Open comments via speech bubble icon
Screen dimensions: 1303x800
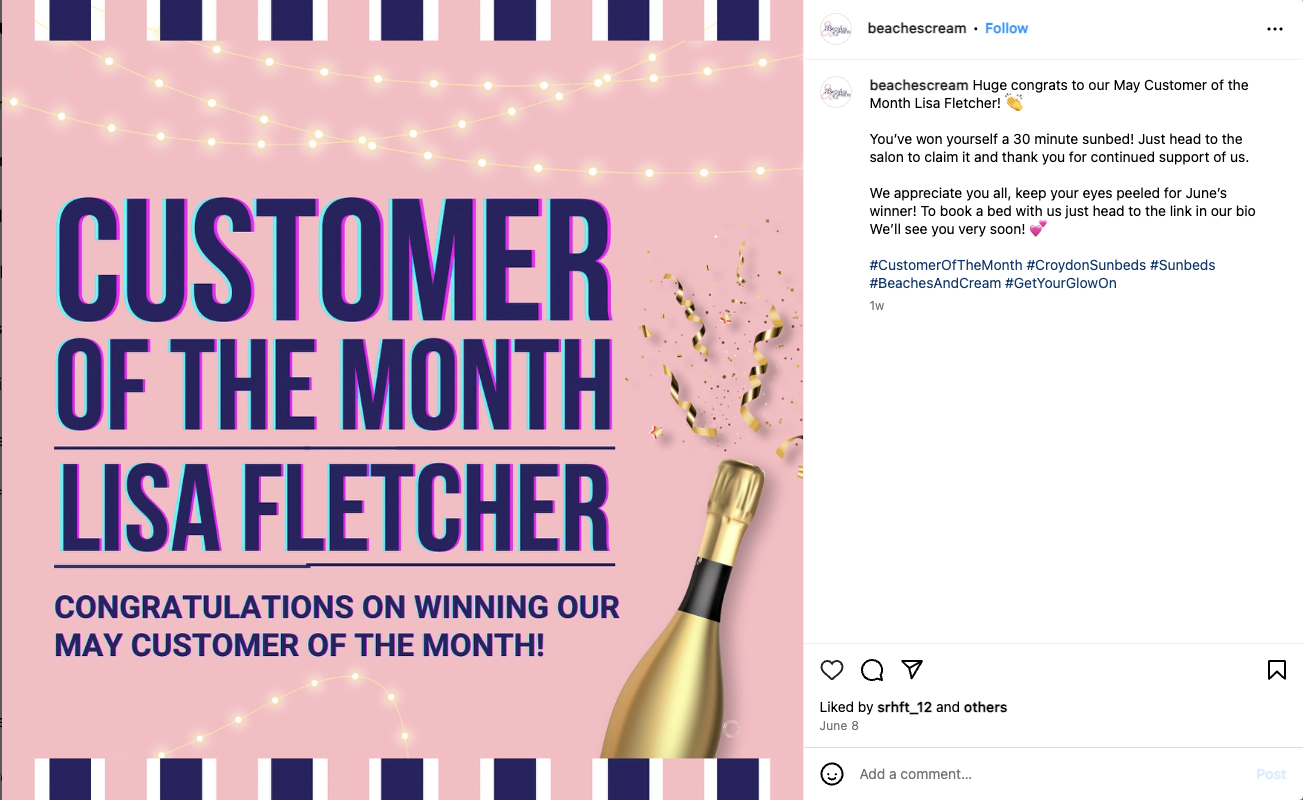pyautogui.click(x=872, y=670)
